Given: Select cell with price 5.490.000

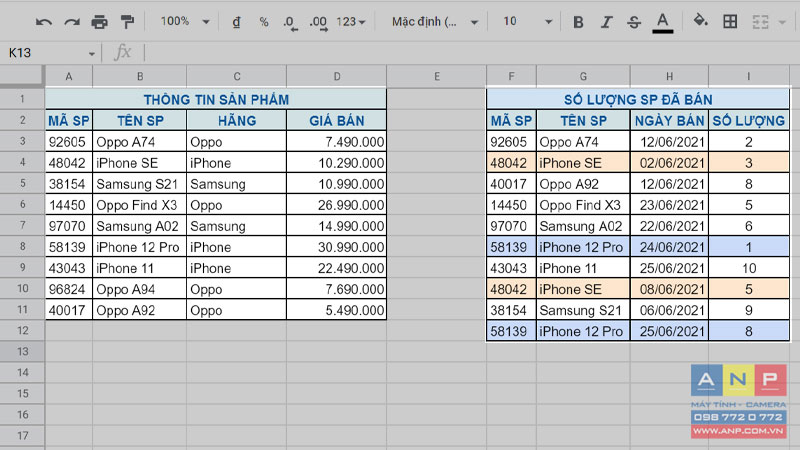Looking at the screenshot, I should 337,310.
